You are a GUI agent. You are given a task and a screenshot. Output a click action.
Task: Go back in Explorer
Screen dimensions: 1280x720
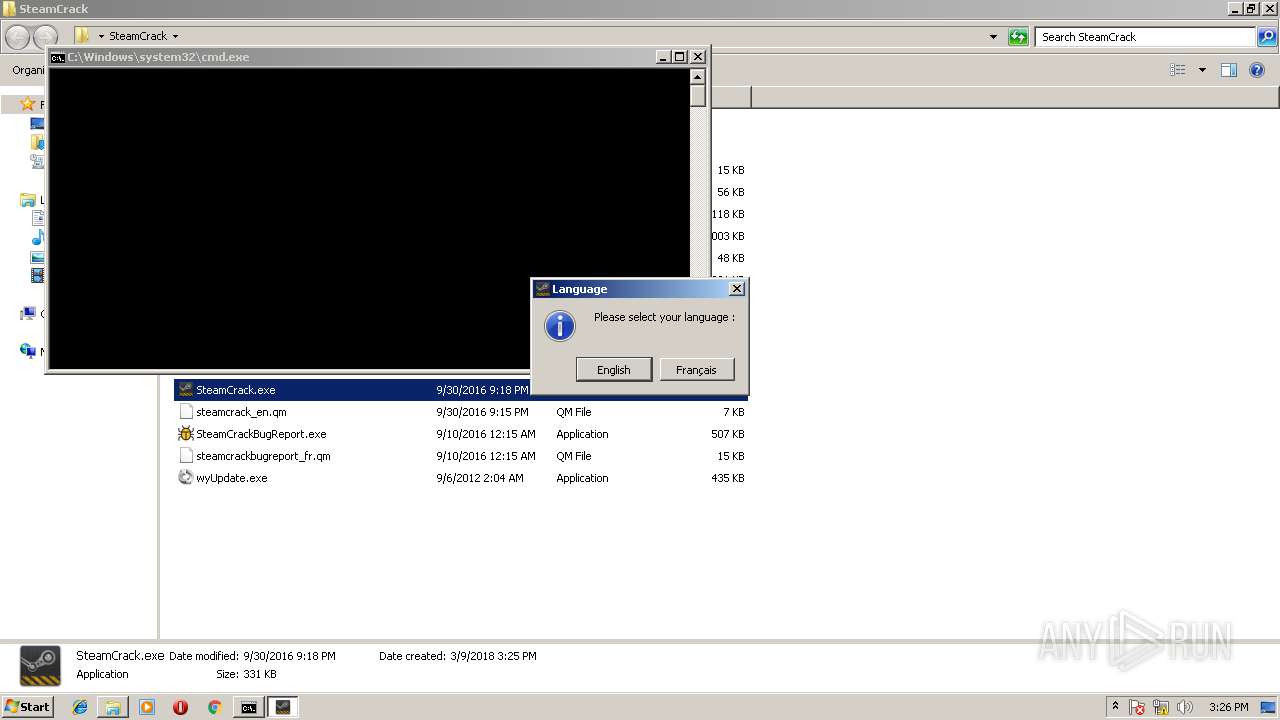tap(17, 37)
